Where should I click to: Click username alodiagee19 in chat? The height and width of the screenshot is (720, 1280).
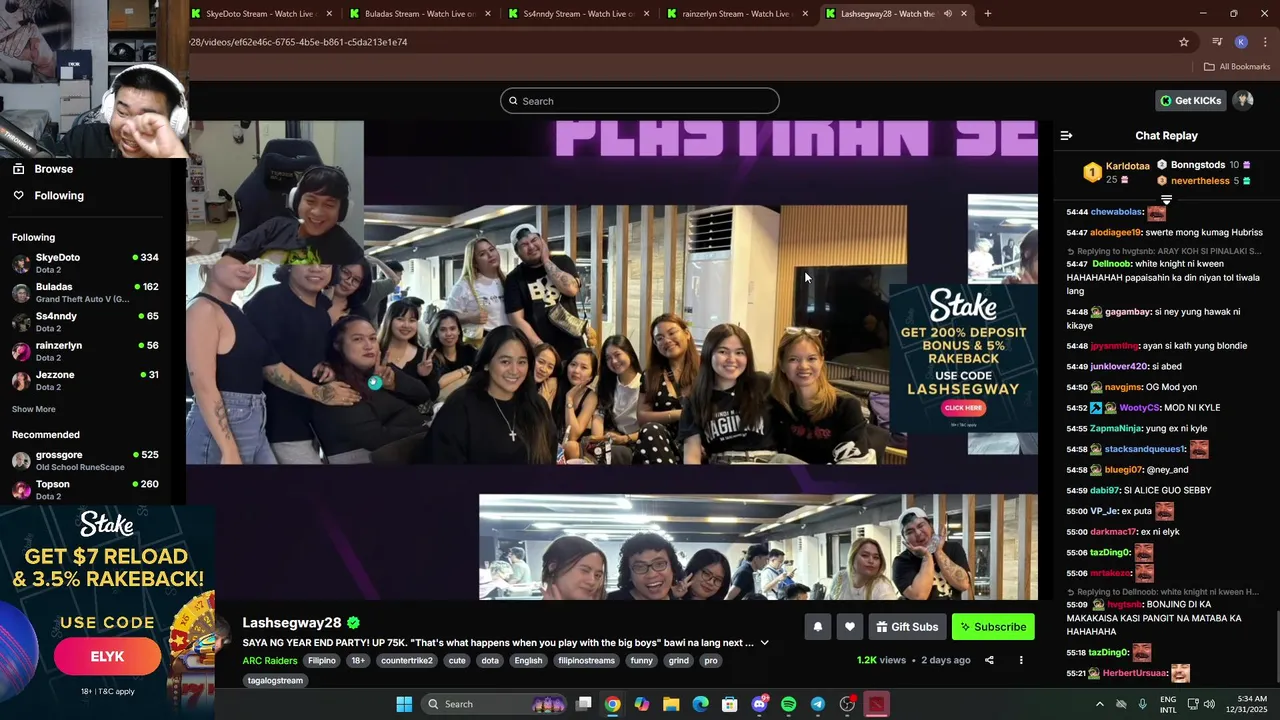1116,233
